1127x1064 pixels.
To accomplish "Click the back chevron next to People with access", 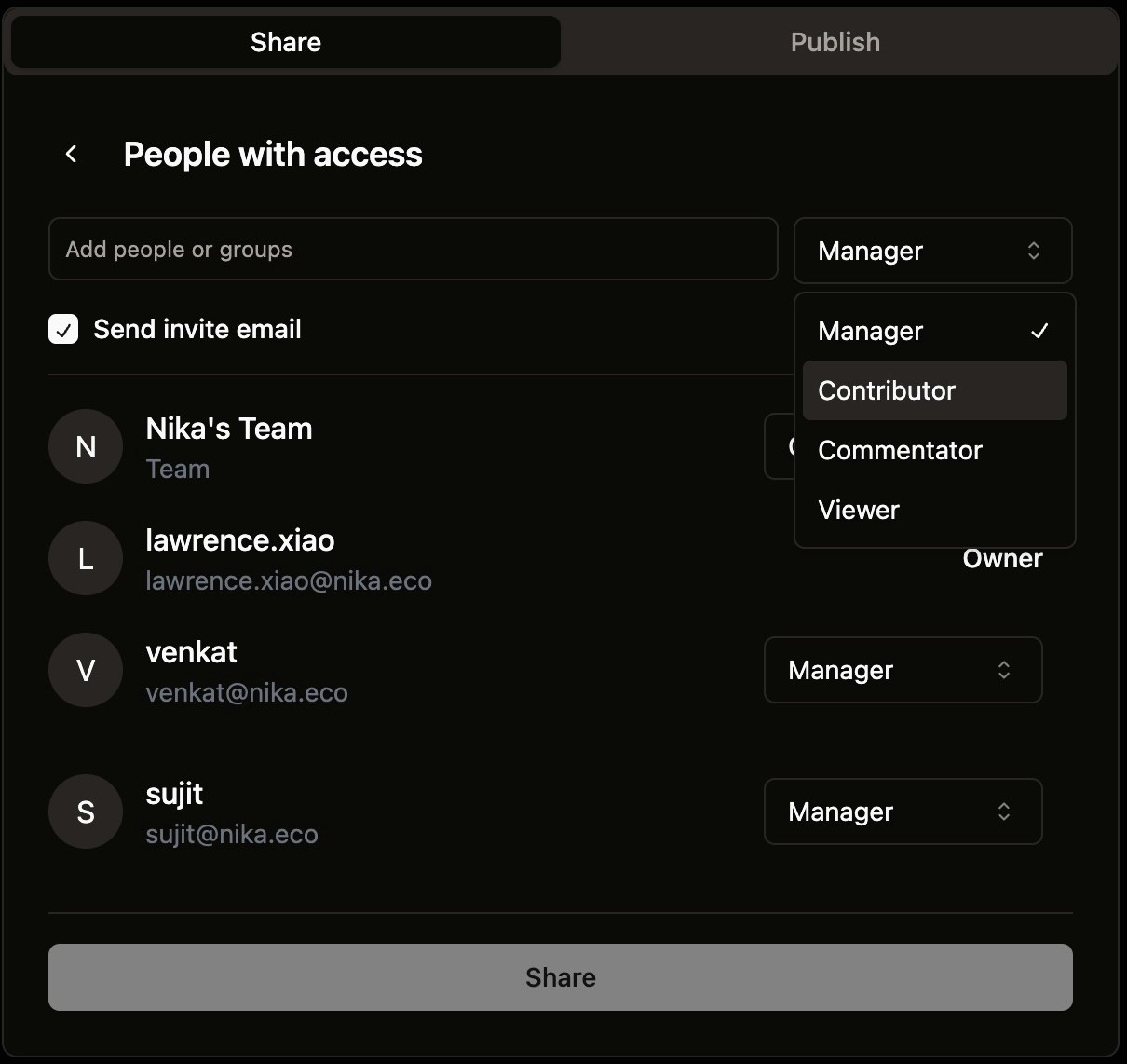I will (71, 153).
